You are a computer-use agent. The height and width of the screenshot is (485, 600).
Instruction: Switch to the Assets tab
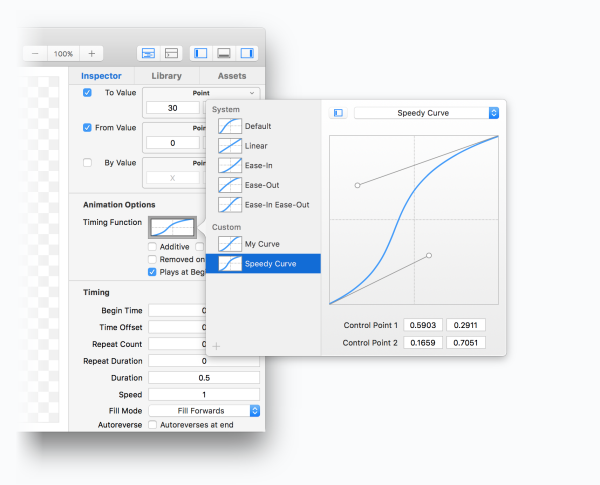[231, 76]
